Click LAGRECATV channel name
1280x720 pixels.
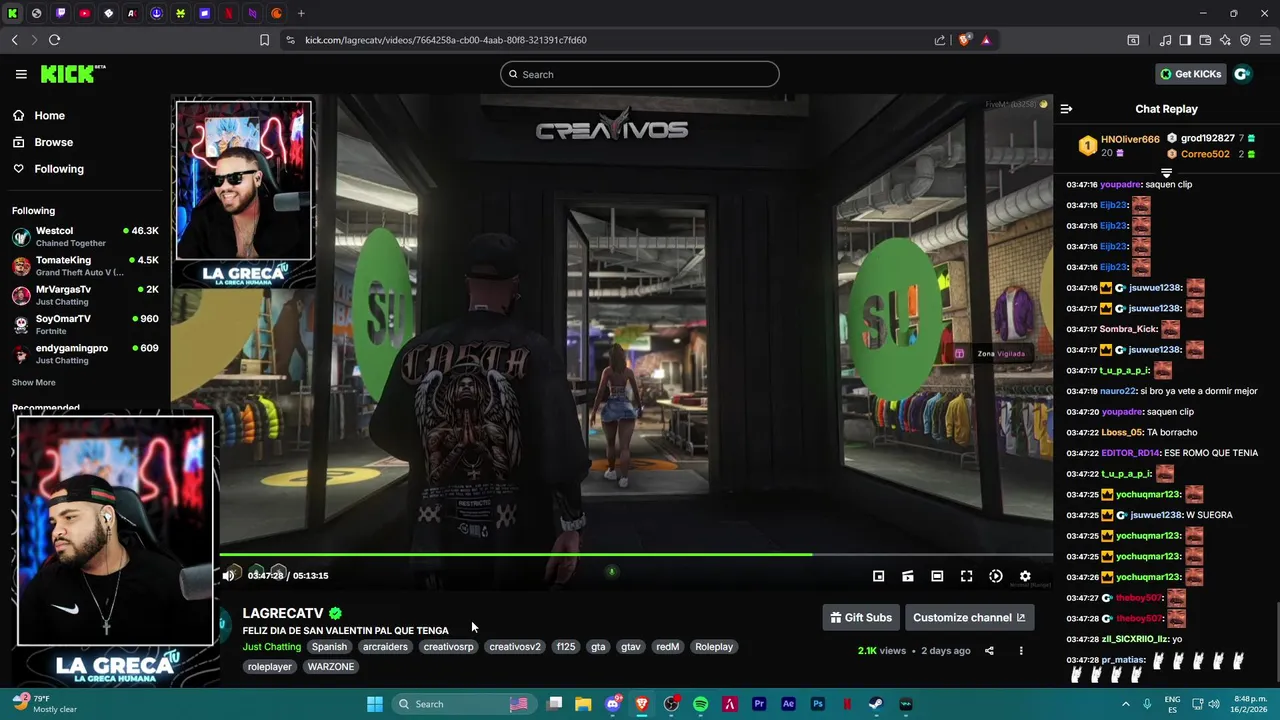pos(283,613)
